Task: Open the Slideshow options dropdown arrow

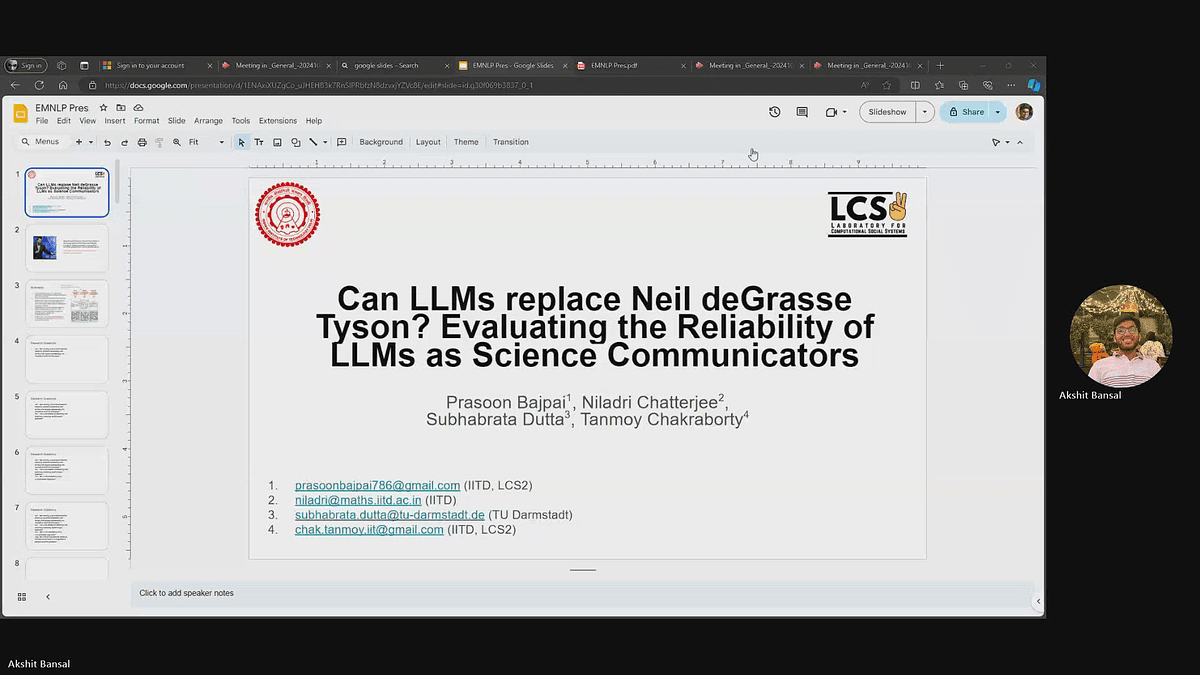Action: tap(925, 112)
